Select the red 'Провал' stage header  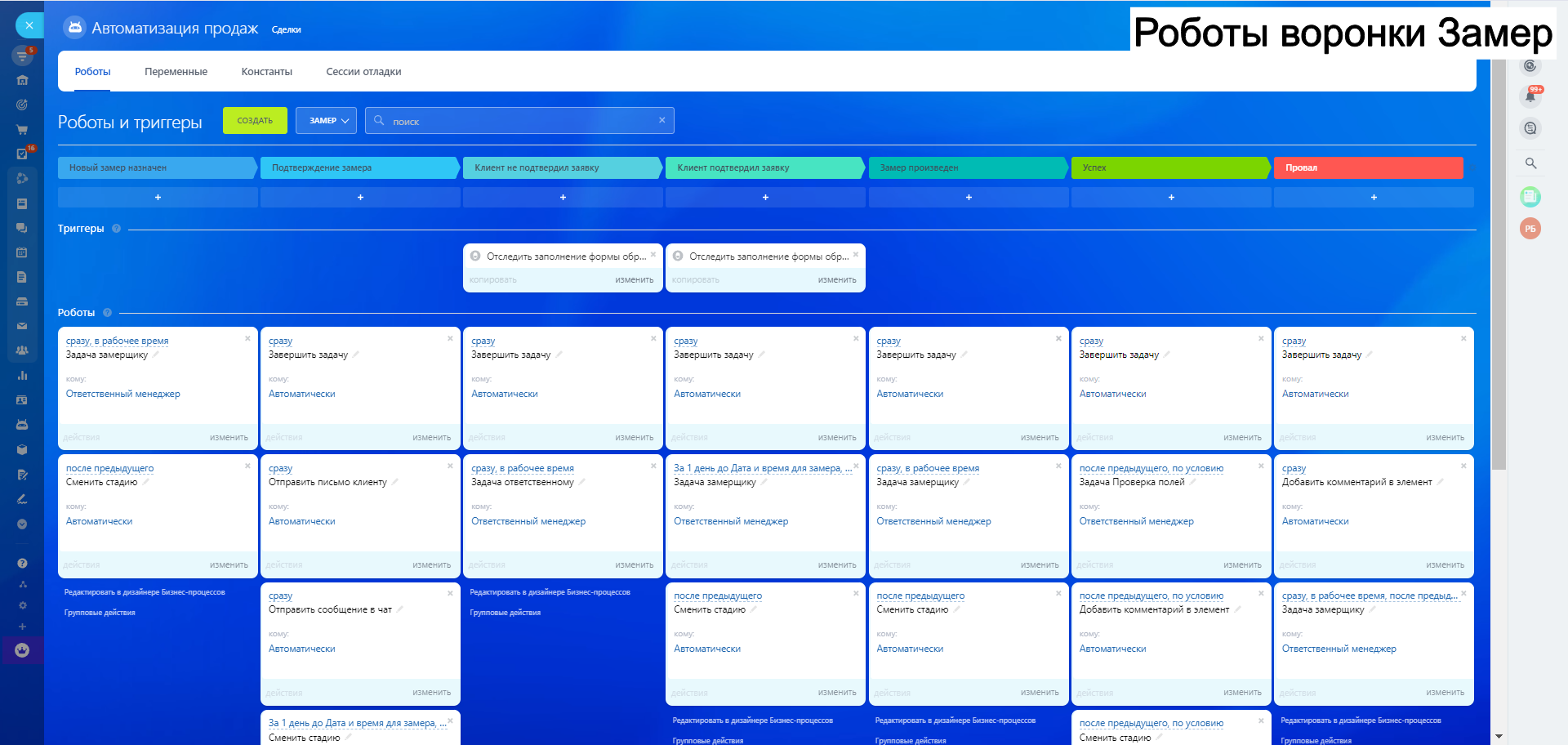(1369, 167)
